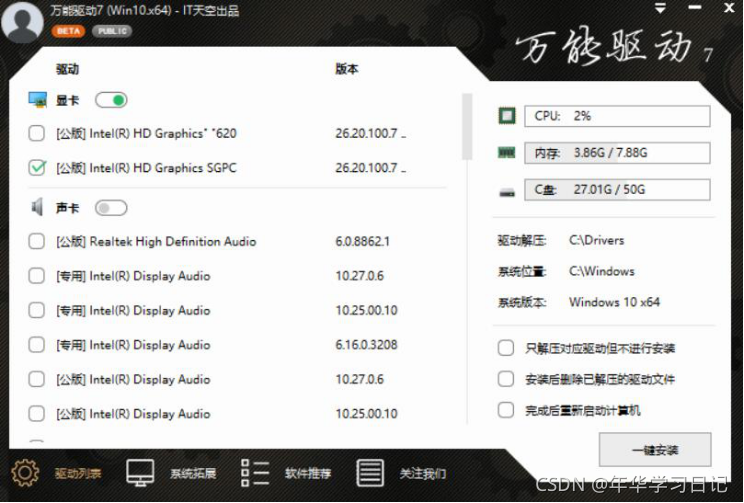This screenshot has width=744, height=503.
Task: Enable 只解压对应驱动但不进行安装 option
Action: (506, 348)
